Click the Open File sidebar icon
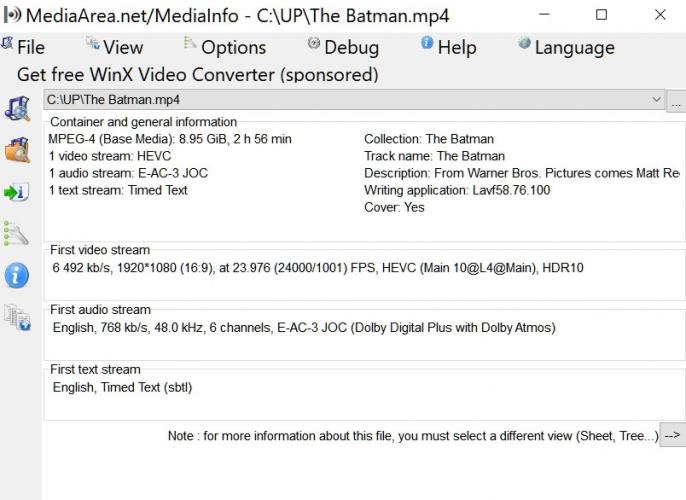686x500 pixels. (17, 108)
